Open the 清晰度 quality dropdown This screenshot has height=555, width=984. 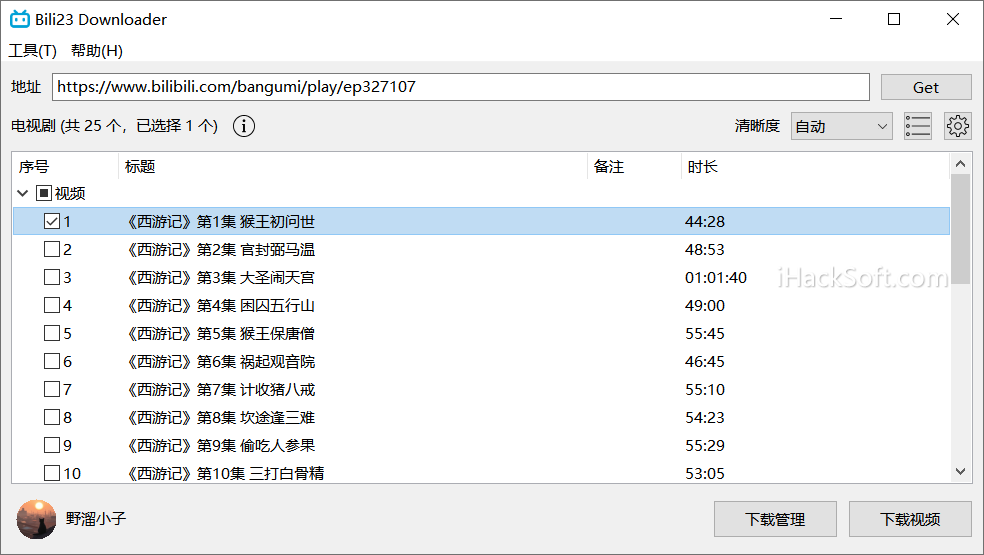842,126
